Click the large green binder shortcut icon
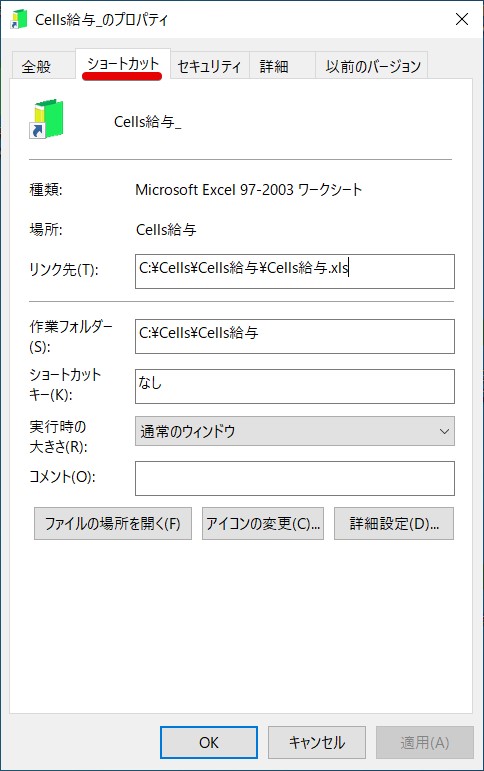This screenshot has height=771, width=484. point(46,119)
